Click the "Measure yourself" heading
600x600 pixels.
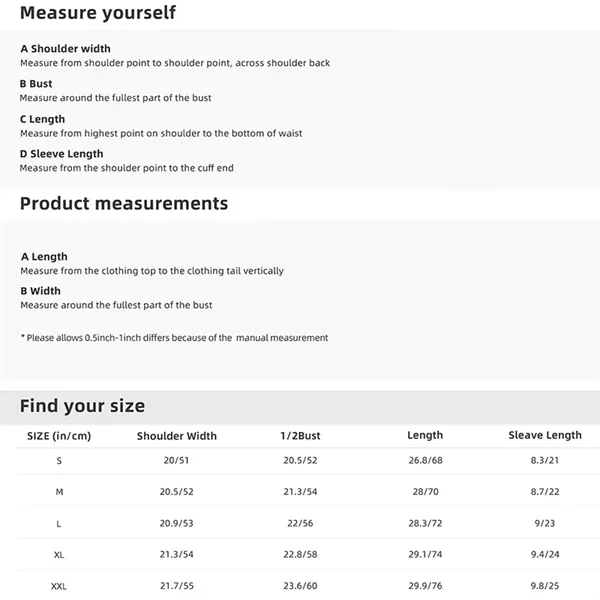point(98,13)
